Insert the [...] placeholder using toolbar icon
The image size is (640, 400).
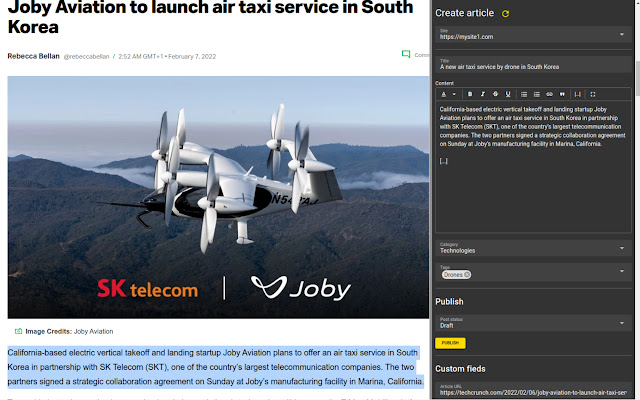[578, 94]
